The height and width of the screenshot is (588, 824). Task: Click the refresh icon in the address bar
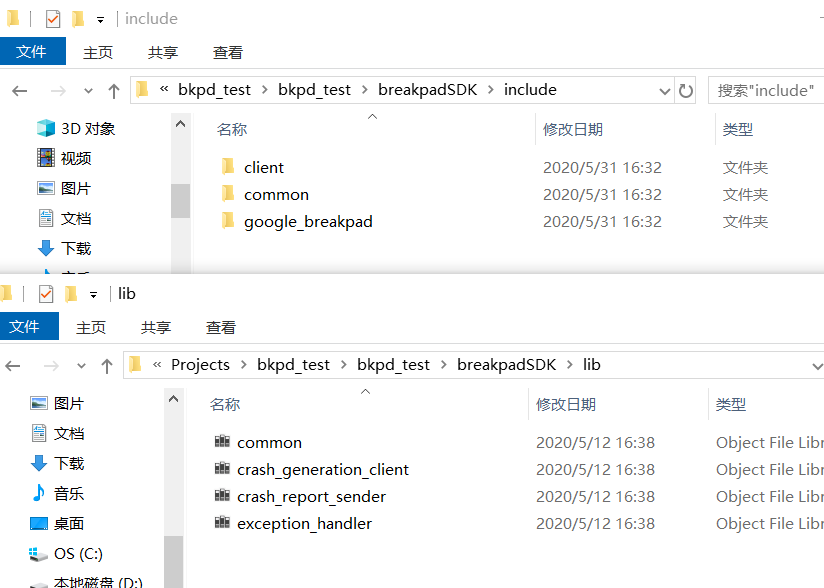[x=685, y=90]
